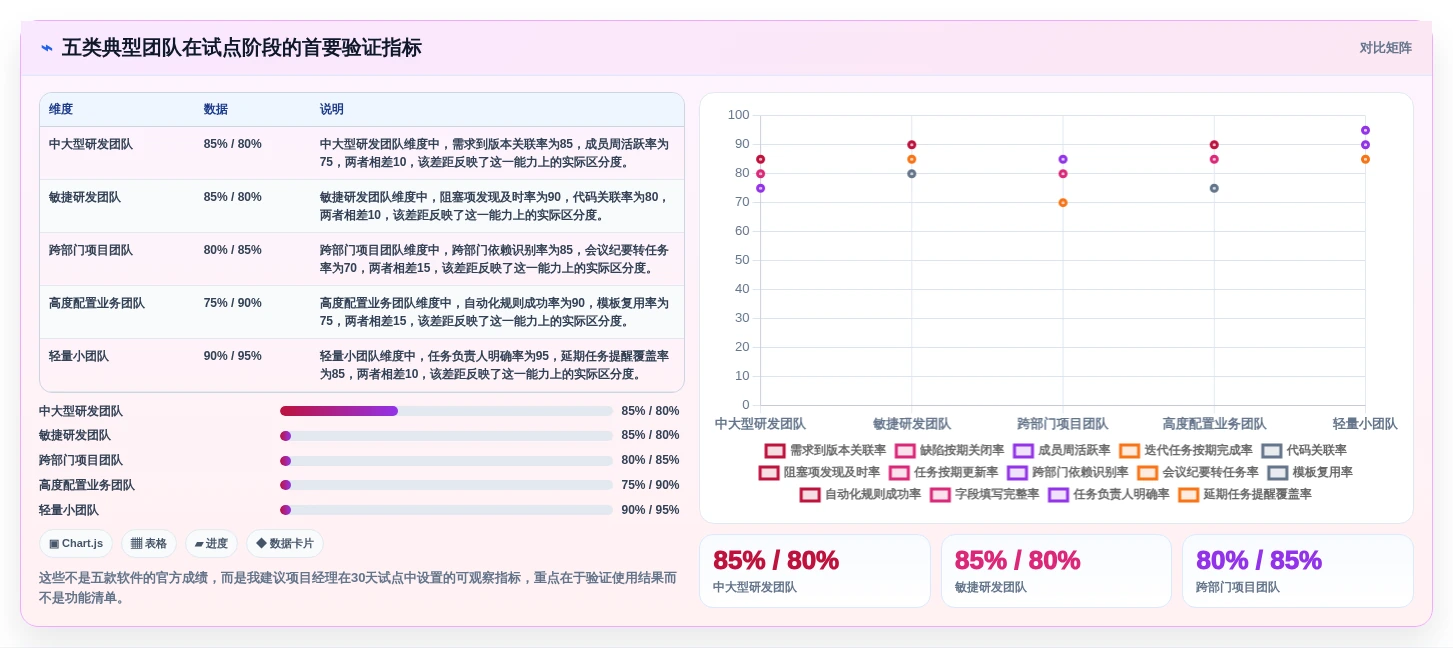Viewport: 1453px width, 648px height.
Task: Select the 高度配置业务团队 table row name
Action: (x=97, y=303)
